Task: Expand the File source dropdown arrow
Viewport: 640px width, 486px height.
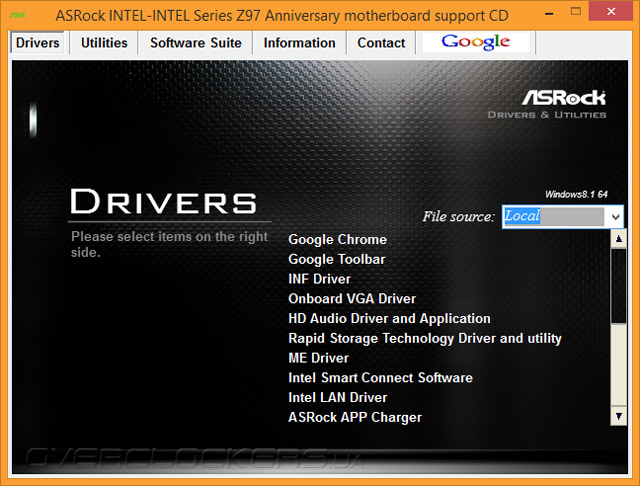Action: click(x=616, y=217)
